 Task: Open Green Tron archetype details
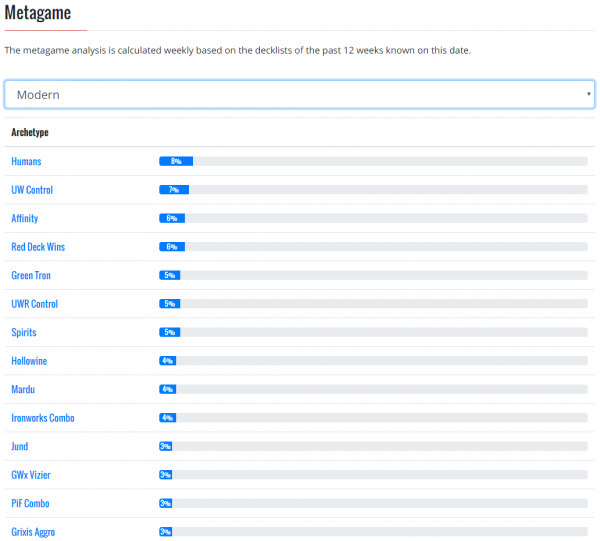coord(31,275)
